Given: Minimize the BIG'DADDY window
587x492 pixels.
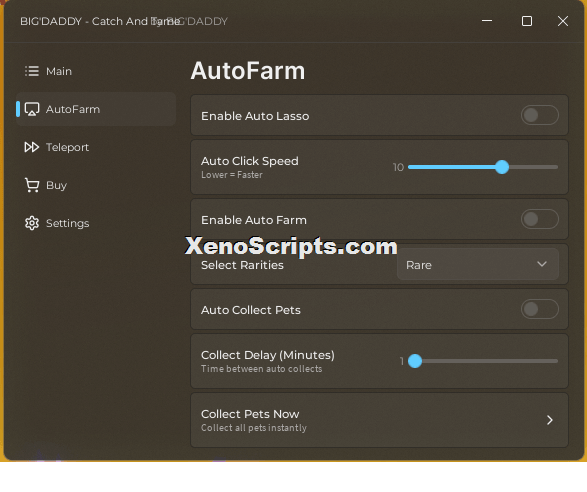Looking at the screenshot, I should click(487, 21).
